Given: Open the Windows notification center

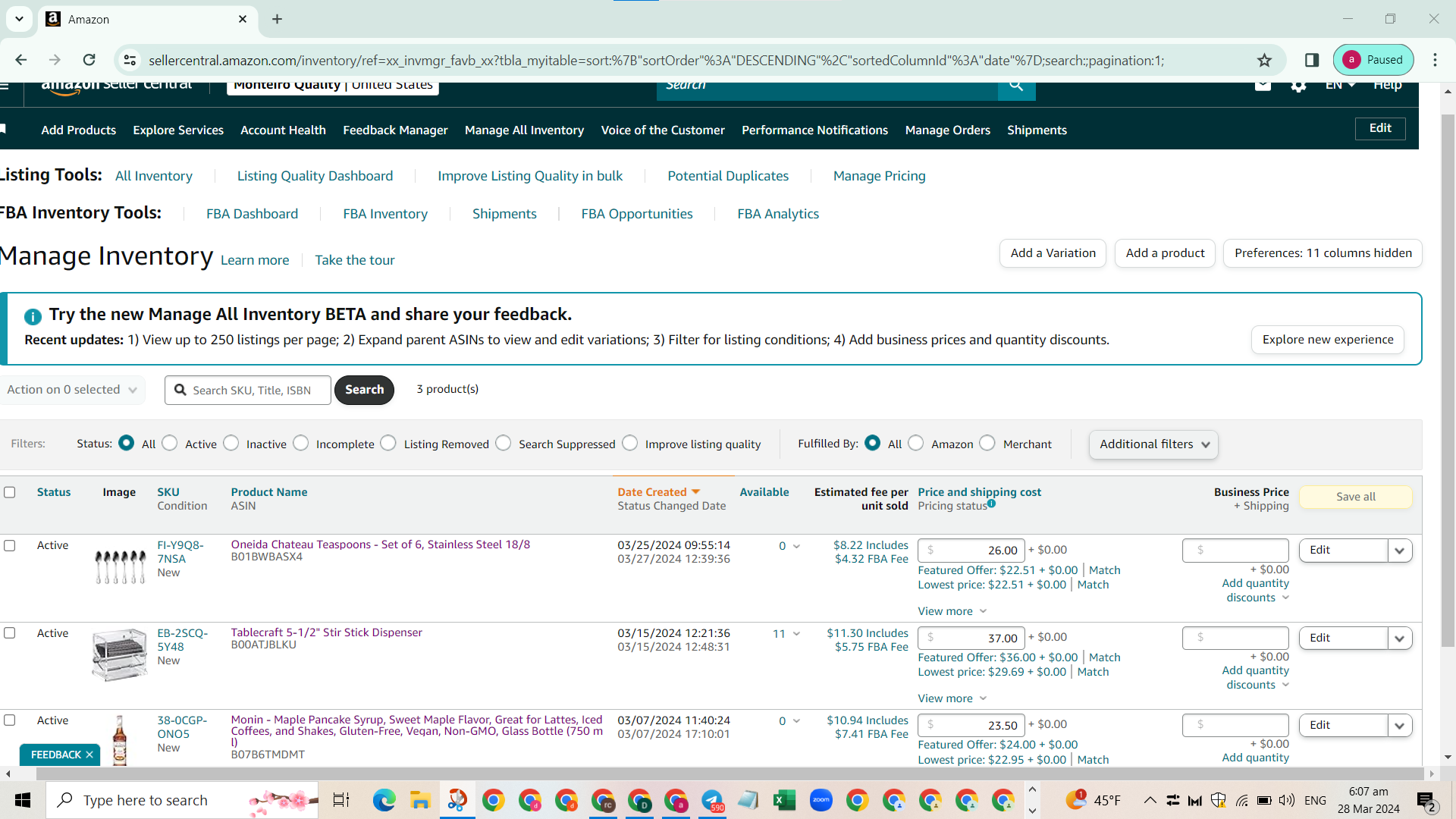Looking at the screenshot, I should click(1426, 801).
